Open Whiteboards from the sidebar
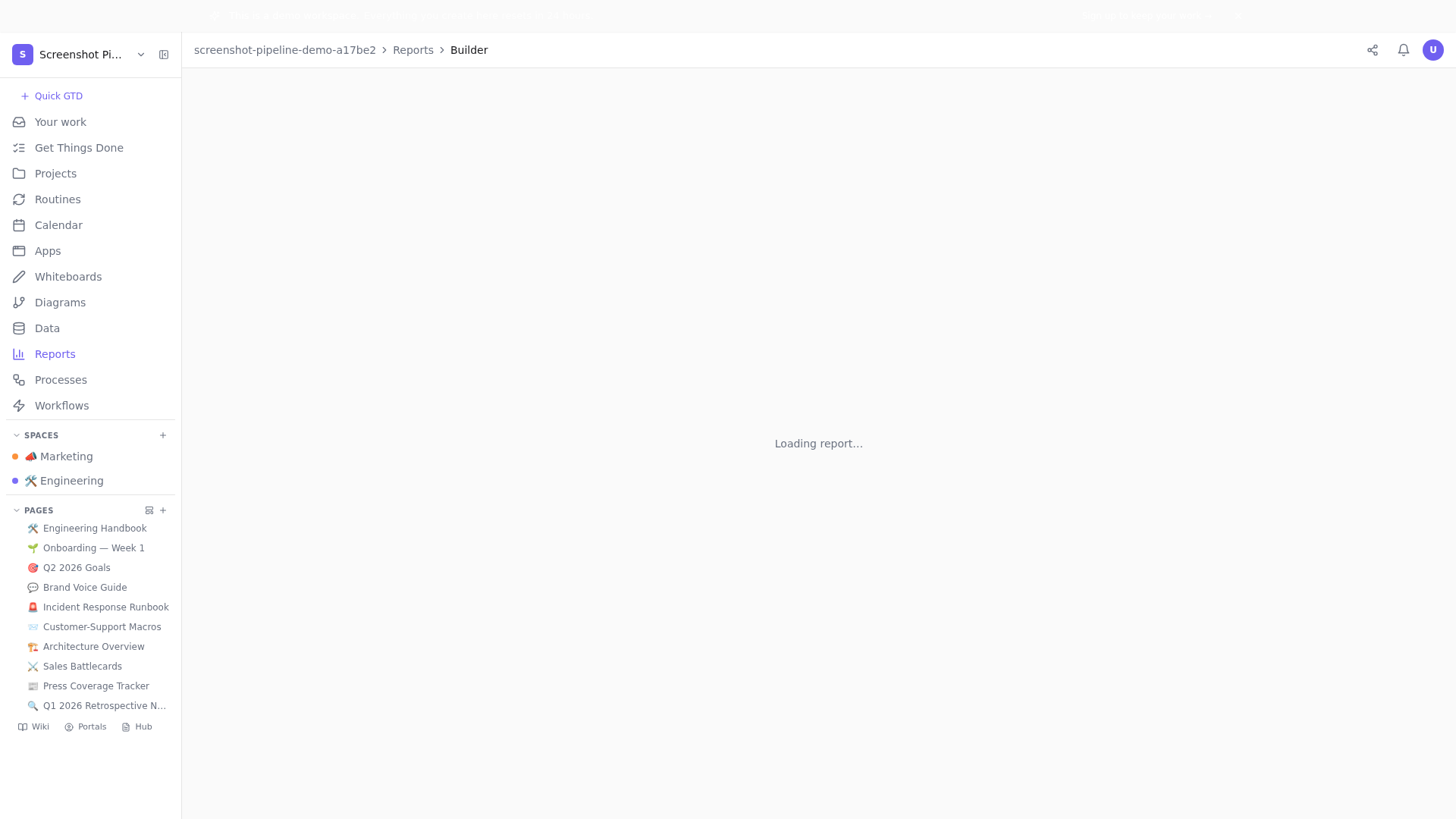 (x=90, y=277)
